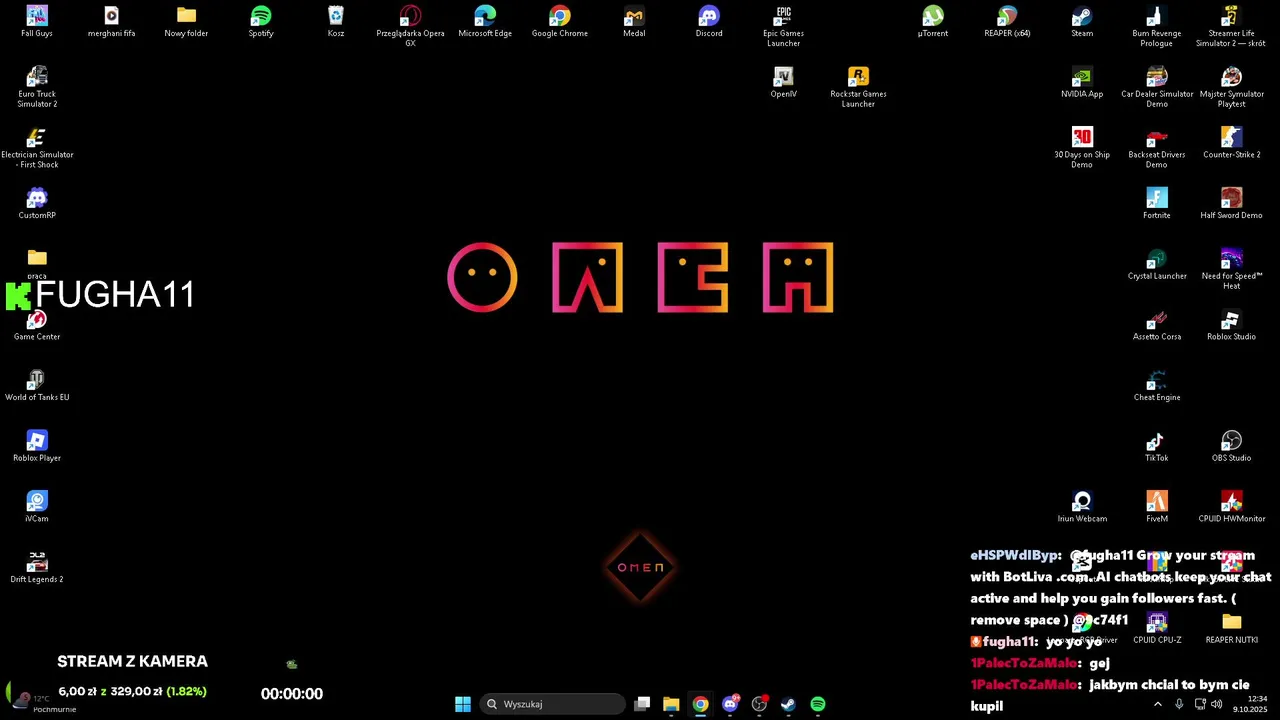
Task: Launch CustomRP desktop shortcut
Action: [37, 204]
